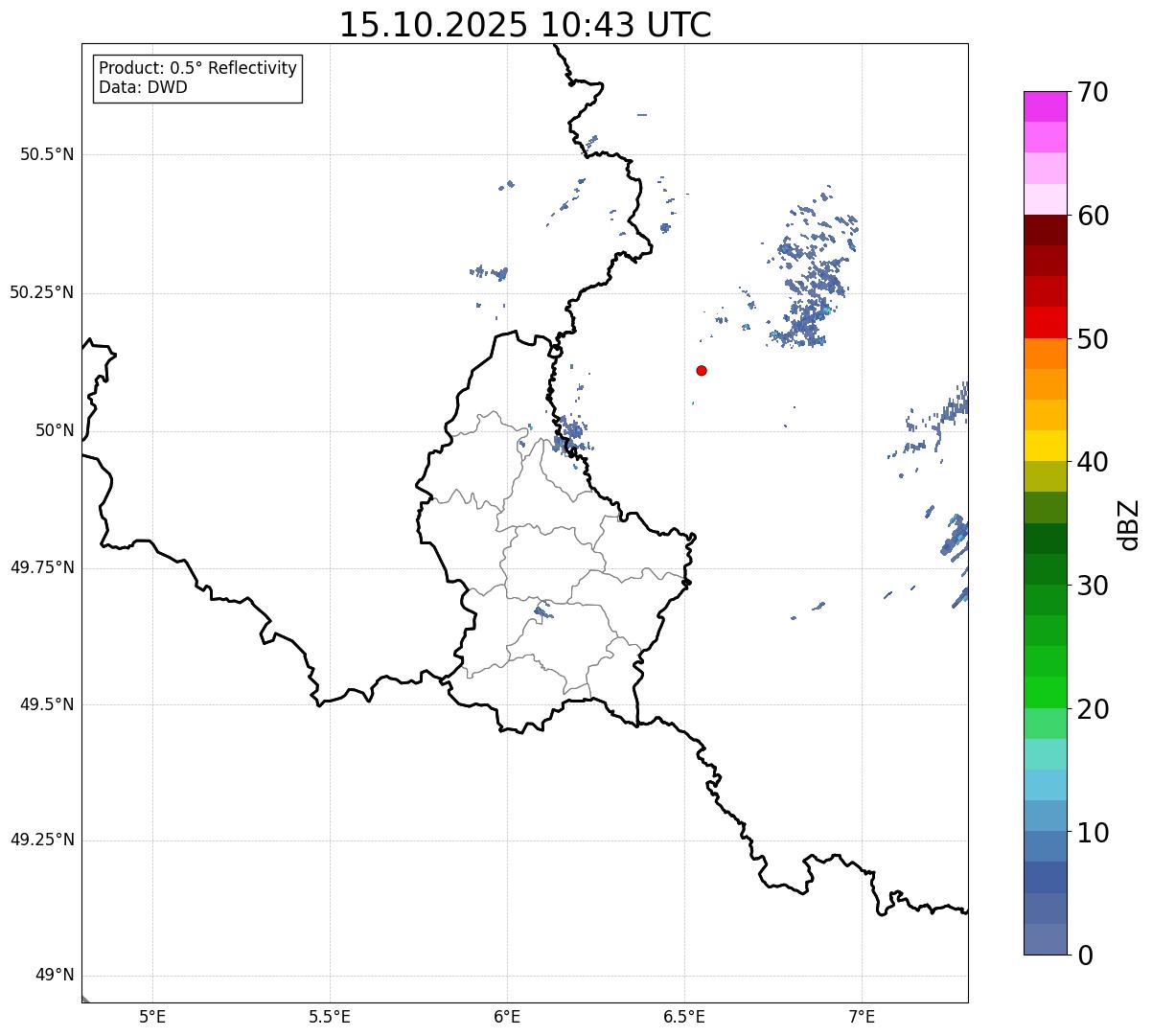The height and width of the screenshot is (1036, 1152).
Task: Click the olive segment just below 40
Action: 1045,477
